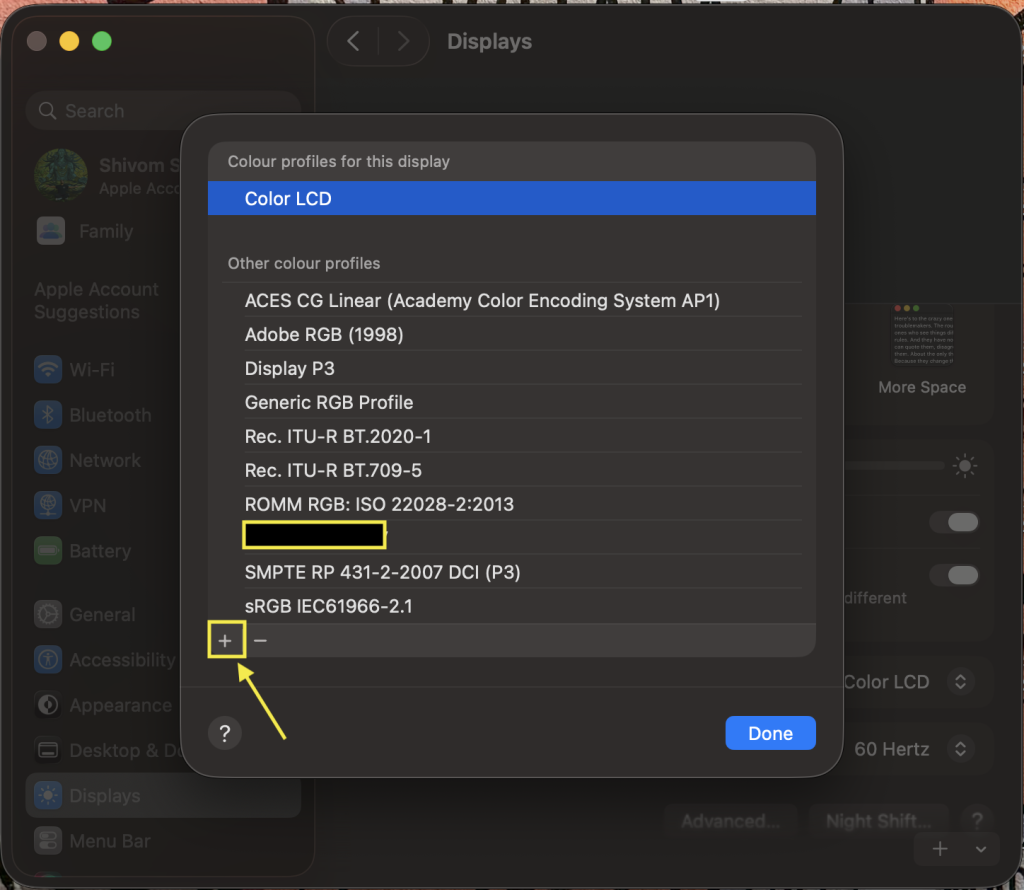Select the Bluetooth icon in the sidebar
1024x890 pixels.
point(48,415)
